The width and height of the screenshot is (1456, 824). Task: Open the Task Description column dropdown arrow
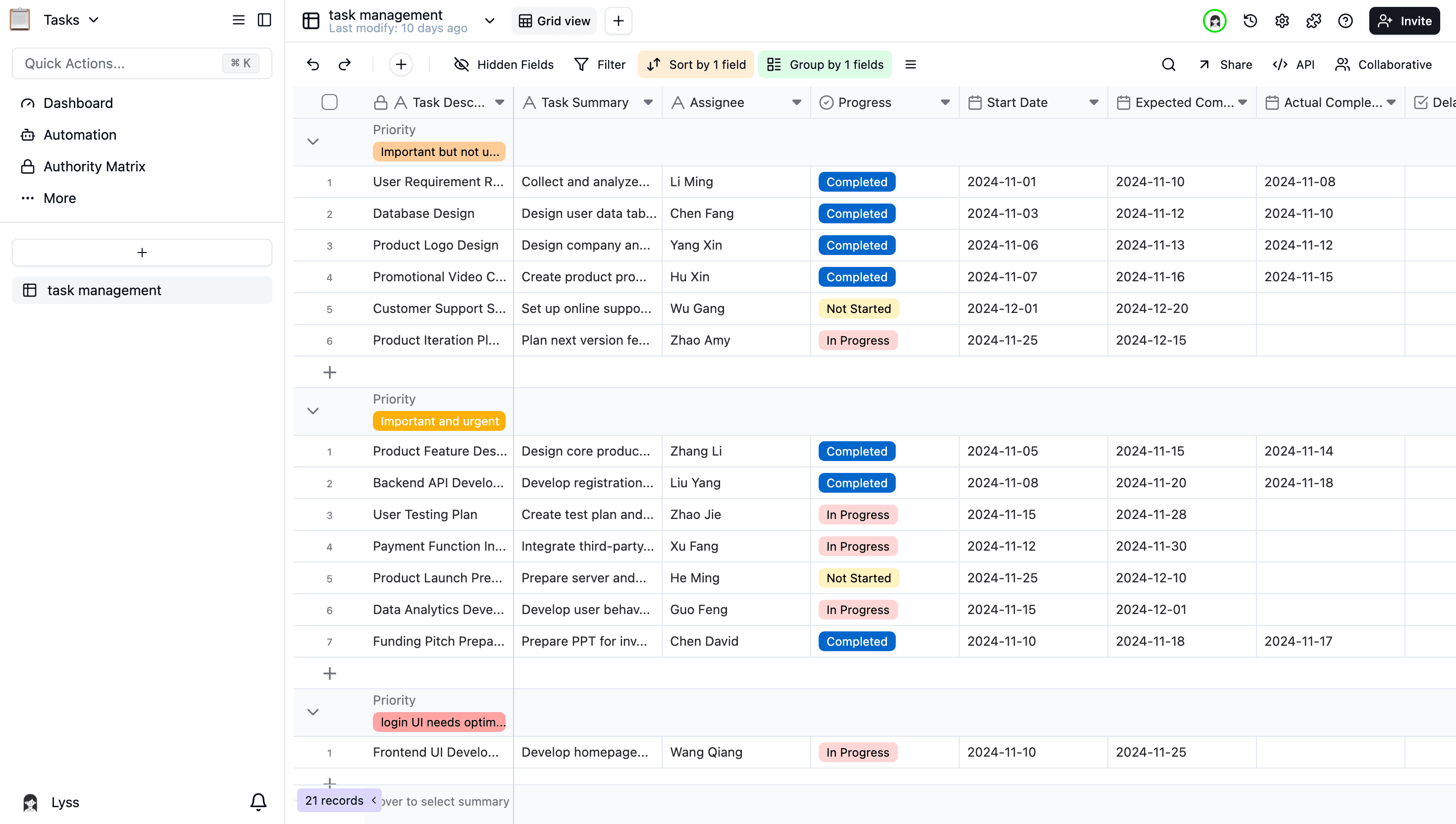coord(500,103)
